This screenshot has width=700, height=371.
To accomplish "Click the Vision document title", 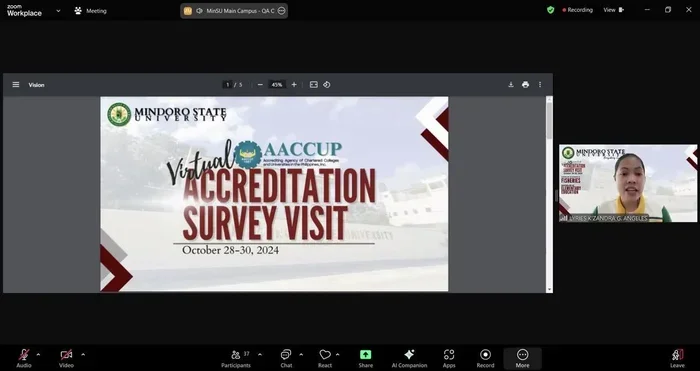I will coord(36,85).
